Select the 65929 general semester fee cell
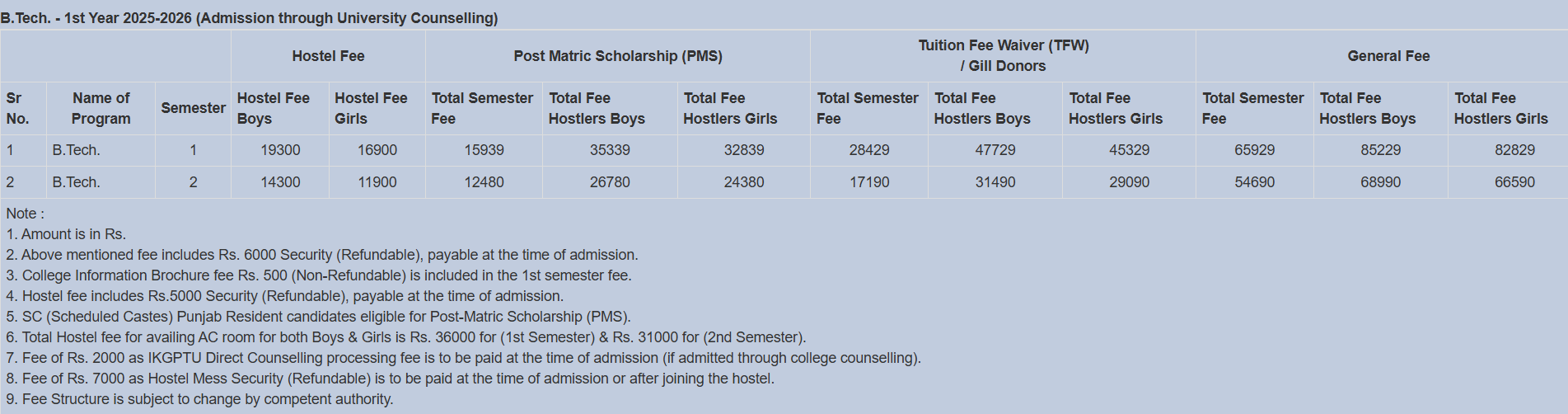Image resolution: width=1568 pixels, height=414 pixels. coord(1254,150)
